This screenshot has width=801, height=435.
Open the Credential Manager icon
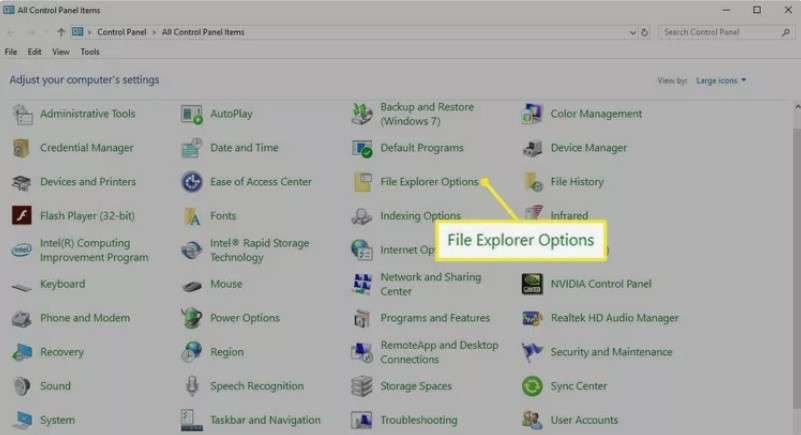(21, 148)
